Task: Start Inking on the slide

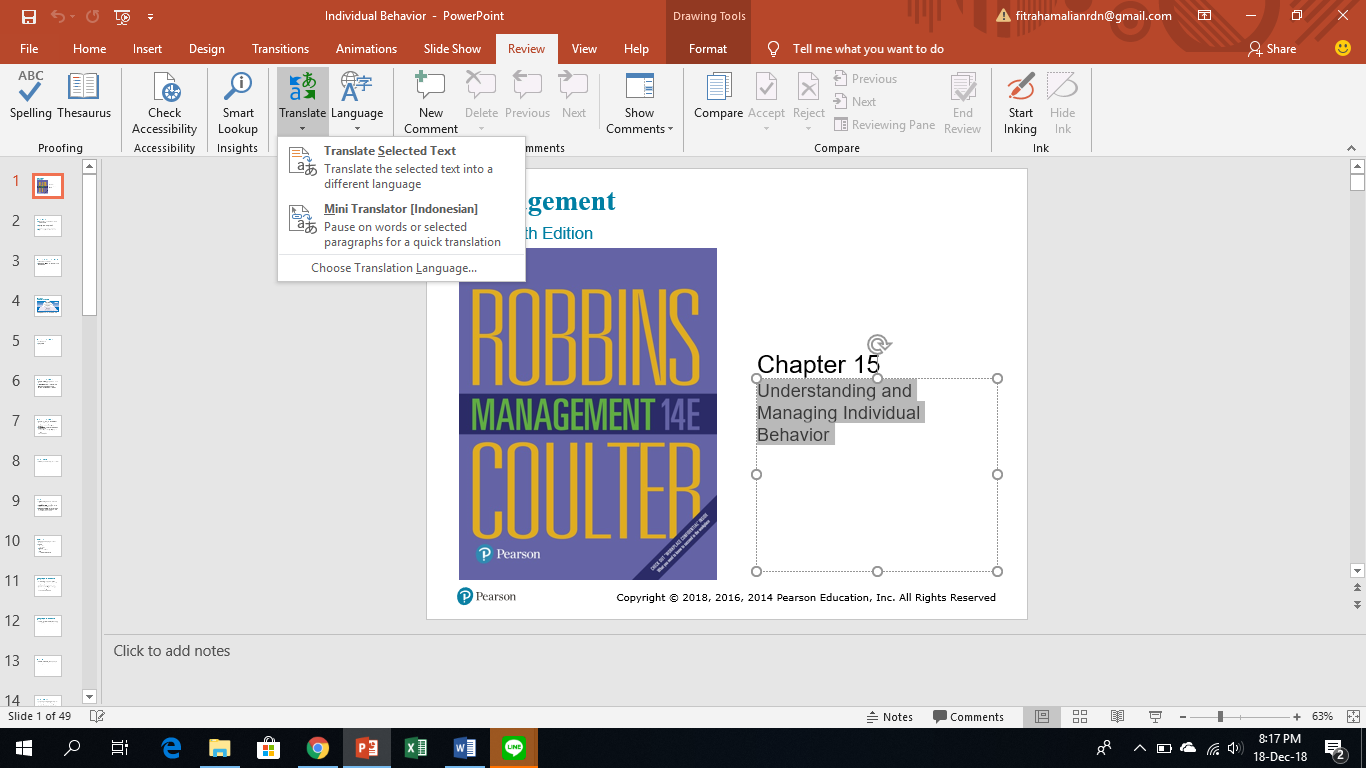Action: (x=1021, y=103)
